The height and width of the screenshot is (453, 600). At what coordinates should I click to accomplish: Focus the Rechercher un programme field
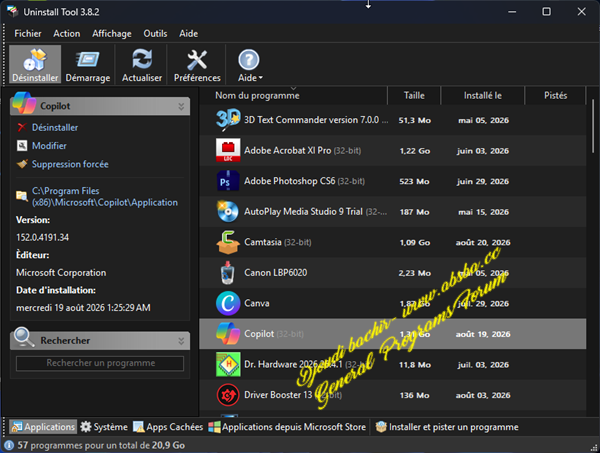click(100, 363)
